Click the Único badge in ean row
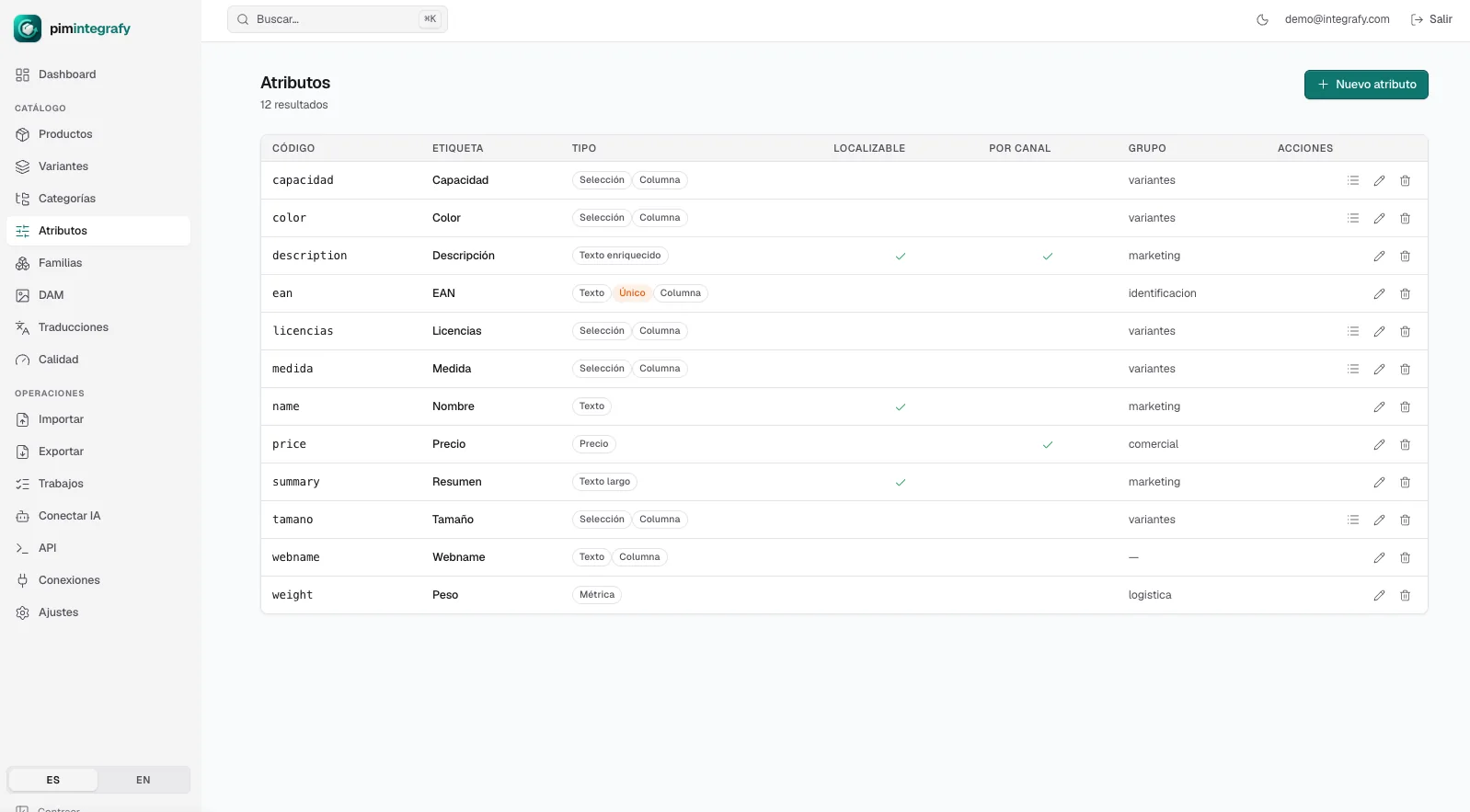This screenshot has width=1470, height=812. [632, 293]
